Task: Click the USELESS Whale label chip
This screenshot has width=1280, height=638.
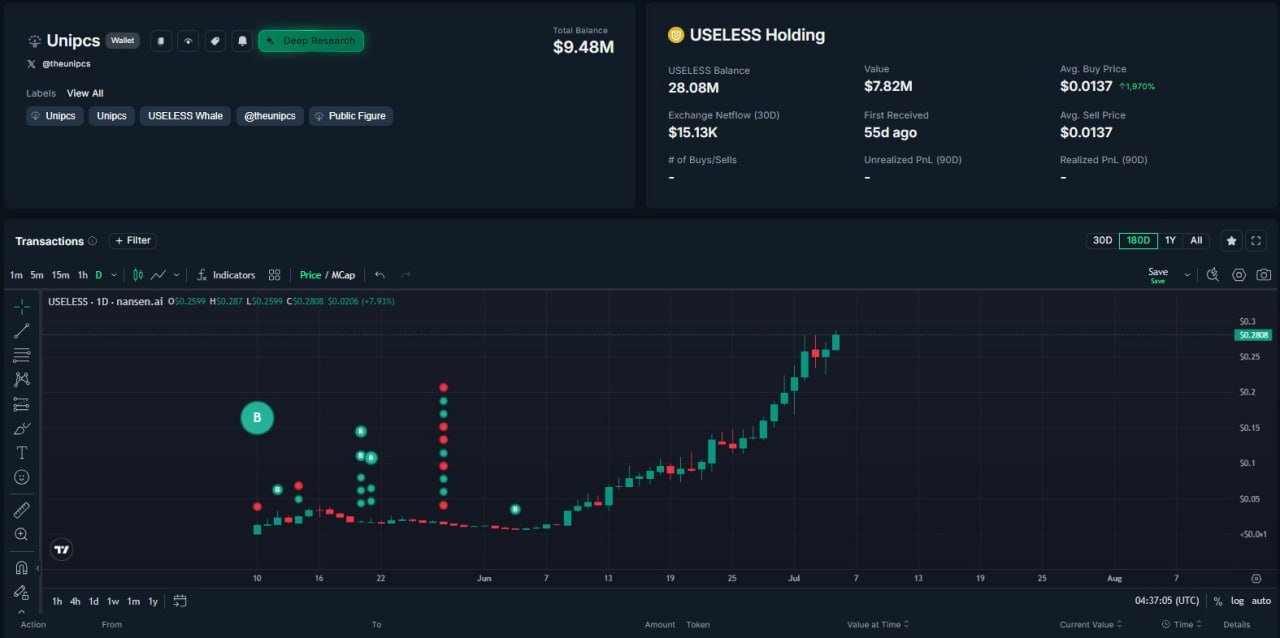Action: pos(185,116)
